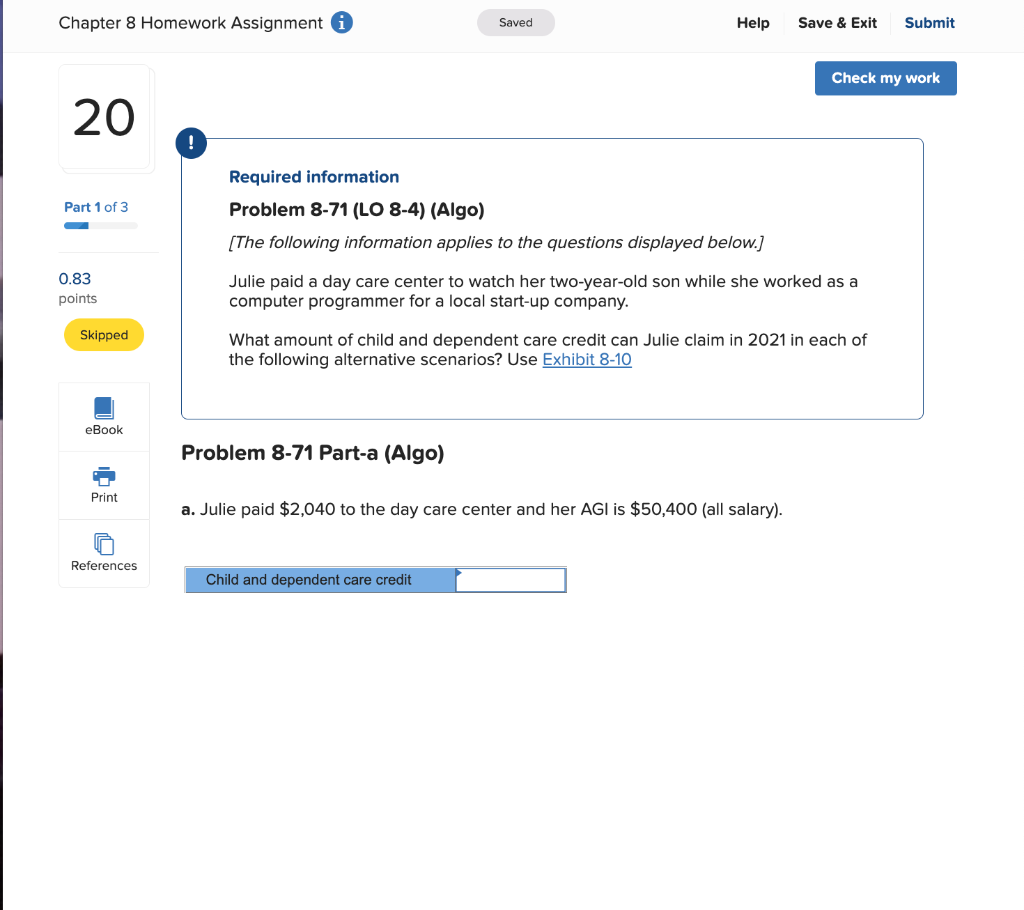Click the Child and dependent care credit label
Screen dimensions: 1024x910
[308, 580]
